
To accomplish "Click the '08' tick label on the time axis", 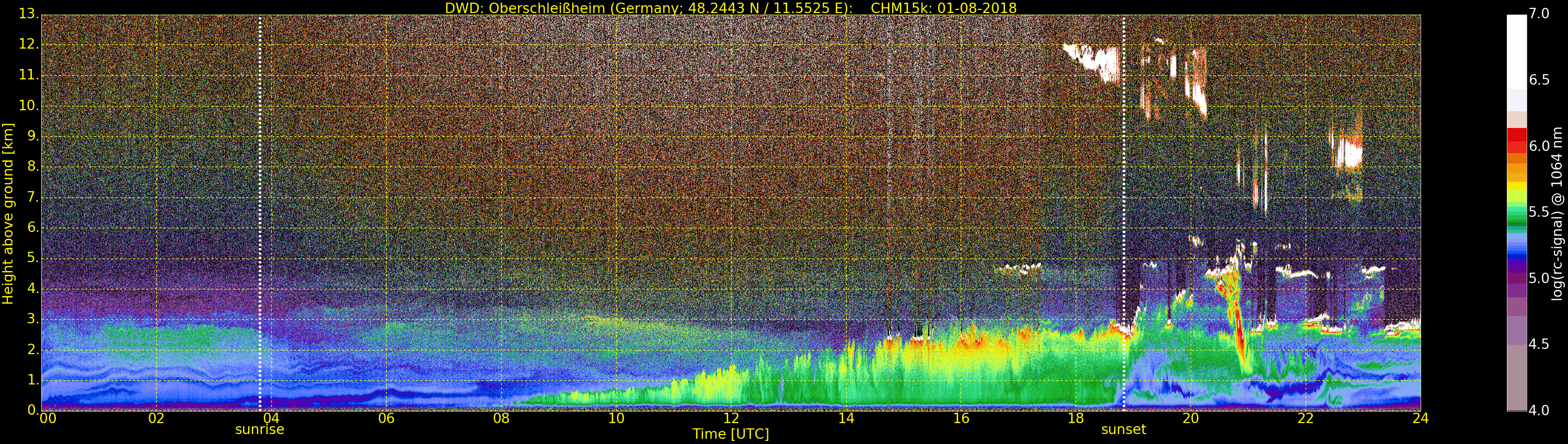I will (x=501, y=418).
